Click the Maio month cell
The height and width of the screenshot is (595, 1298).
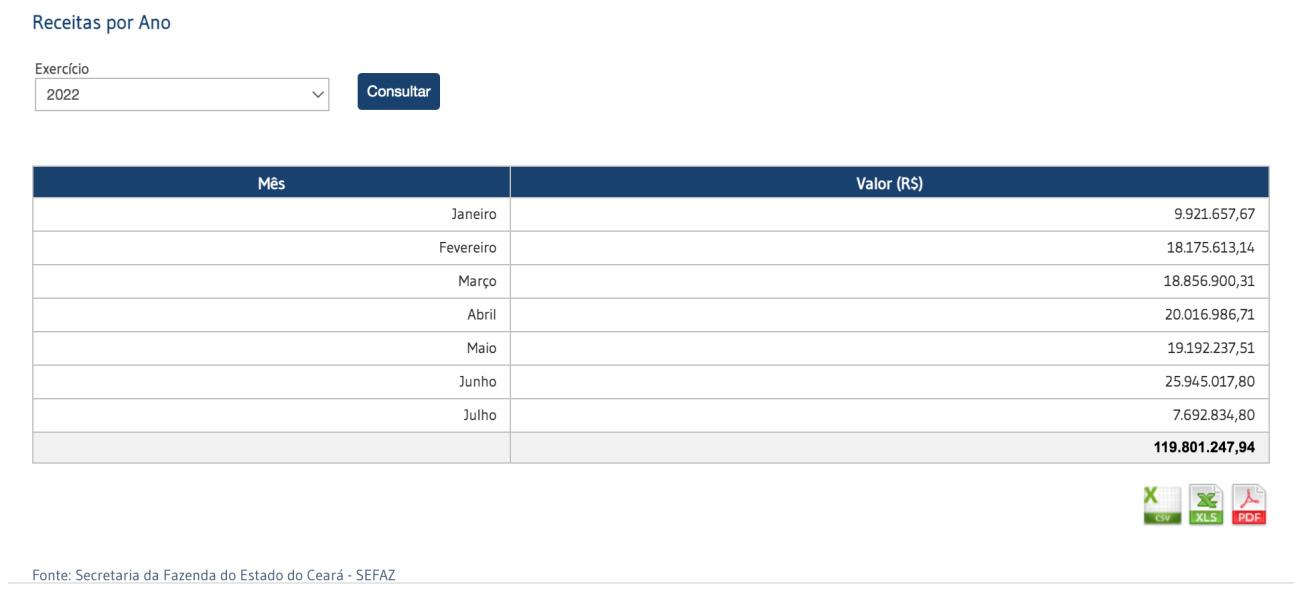click(x=481, y=348)
